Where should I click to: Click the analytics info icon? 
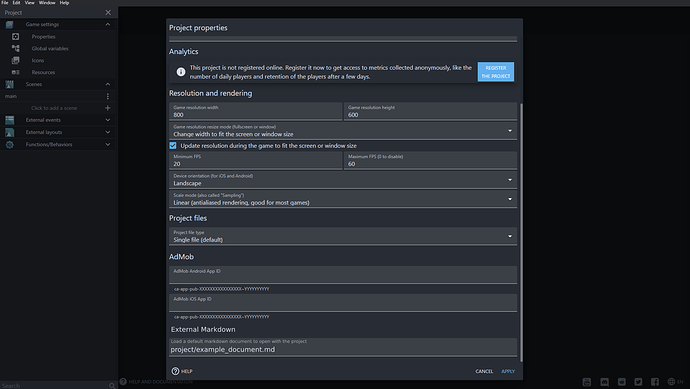point(181,72)
